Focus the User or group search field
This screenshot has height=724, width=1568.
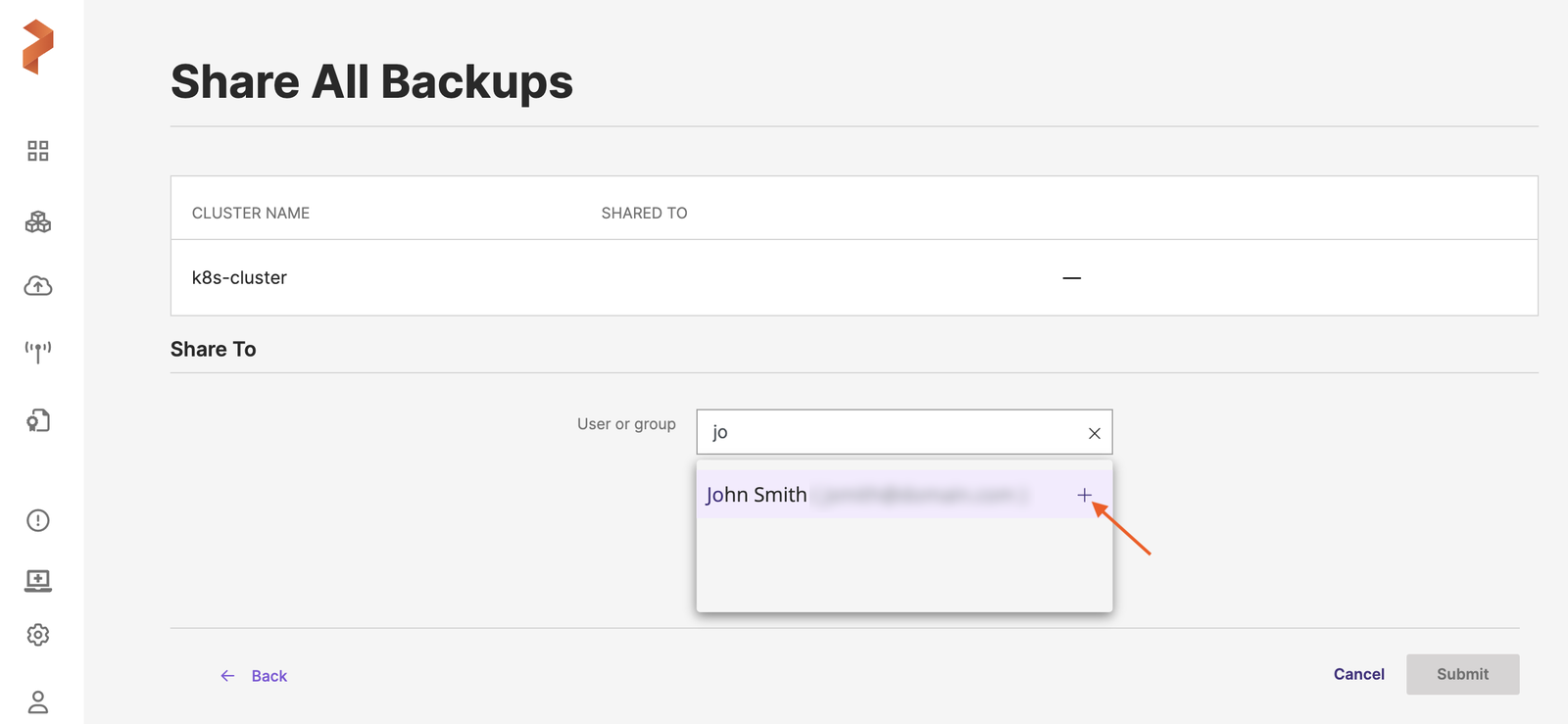[892, 432]
